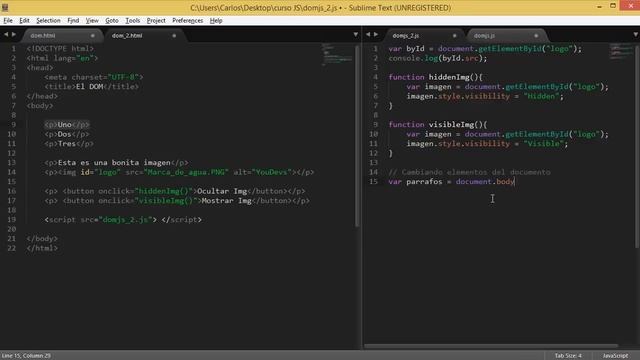Click left pane vertical scrollbar
The height and width of the screenshot is (360, 640).
coord(357,136)
